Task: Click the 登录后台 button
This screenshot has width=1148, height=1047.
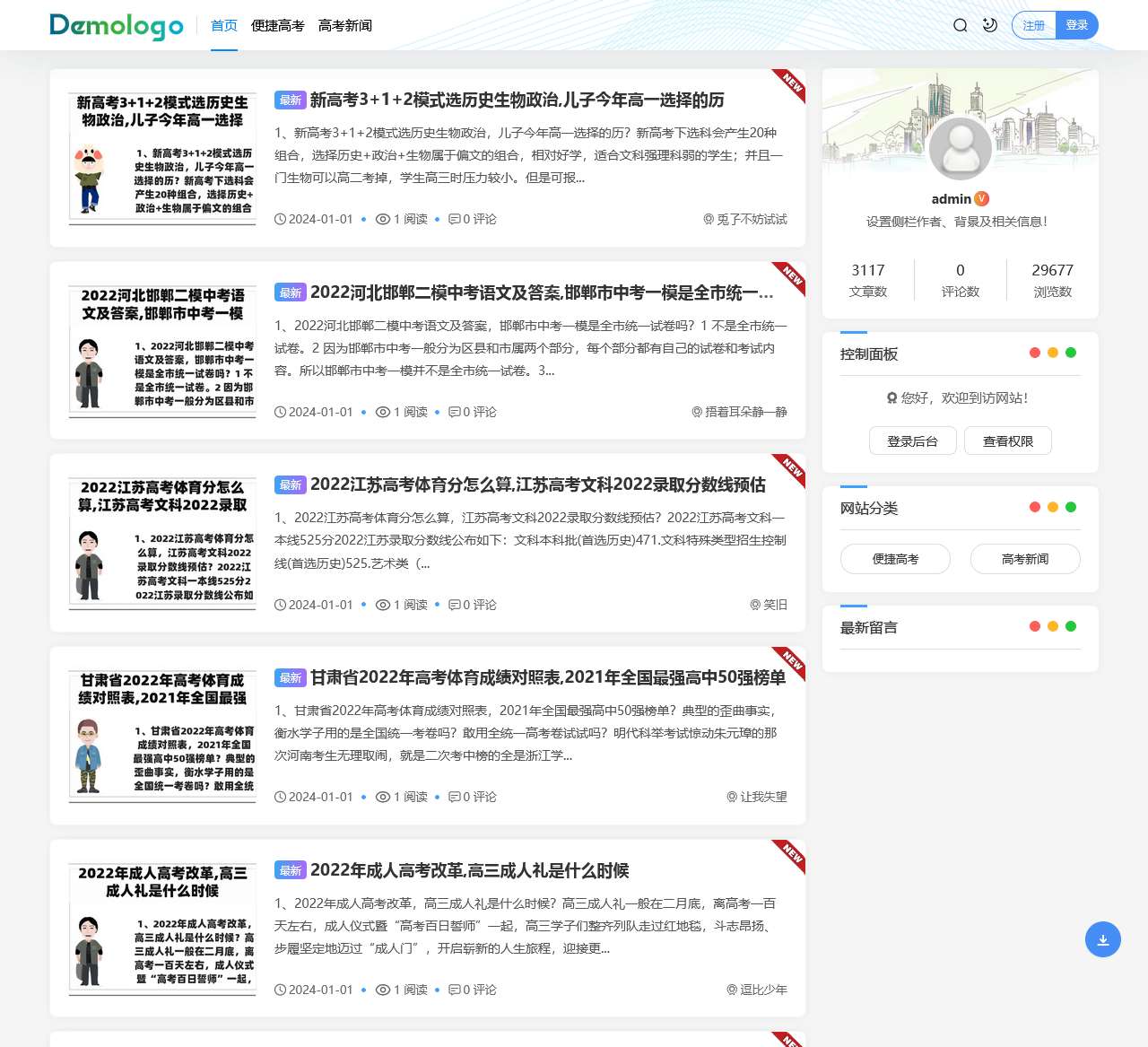Action: 912,441
